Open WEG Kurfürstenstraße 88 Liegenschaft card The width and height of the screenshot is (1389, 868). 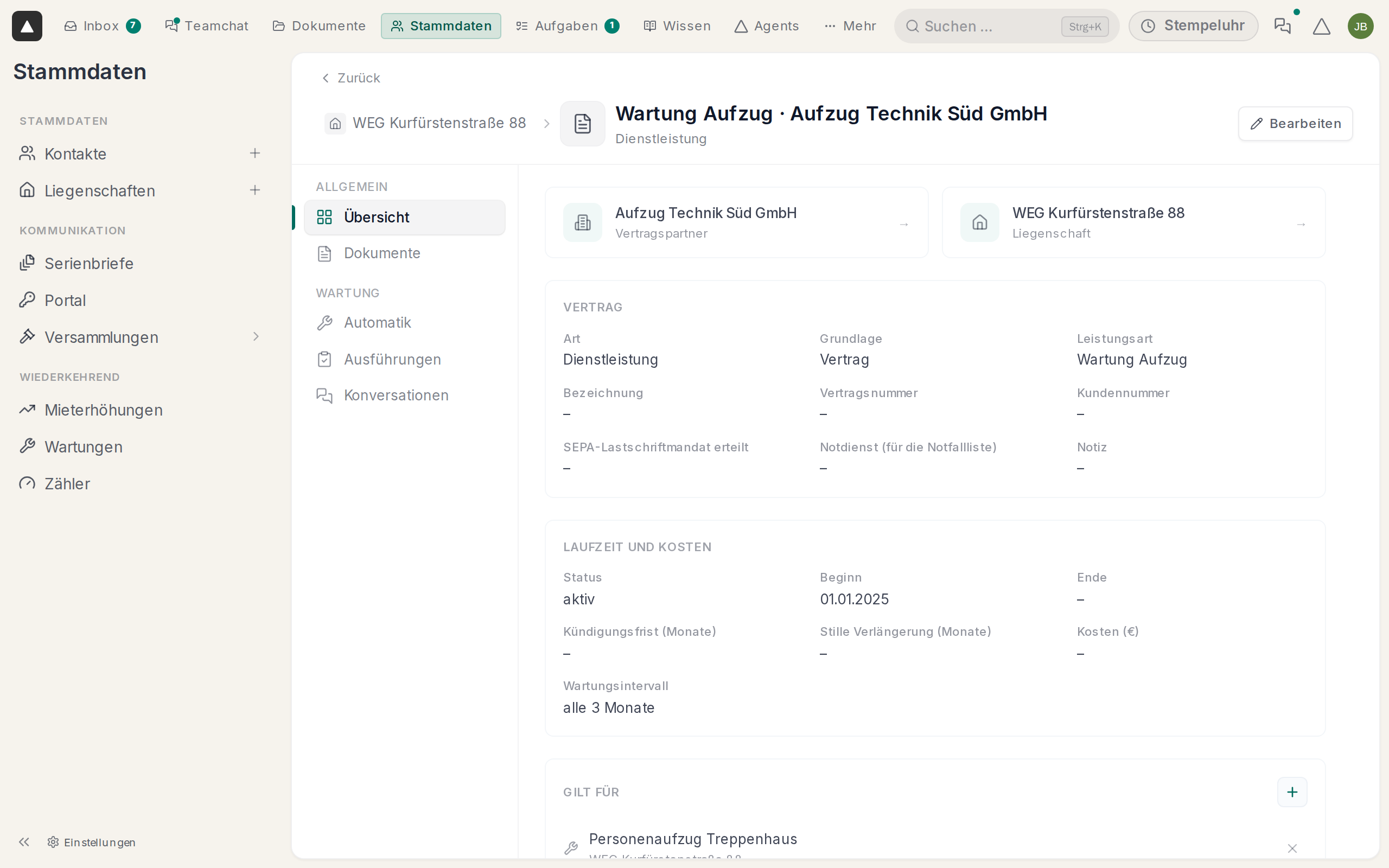(1133, 222)
